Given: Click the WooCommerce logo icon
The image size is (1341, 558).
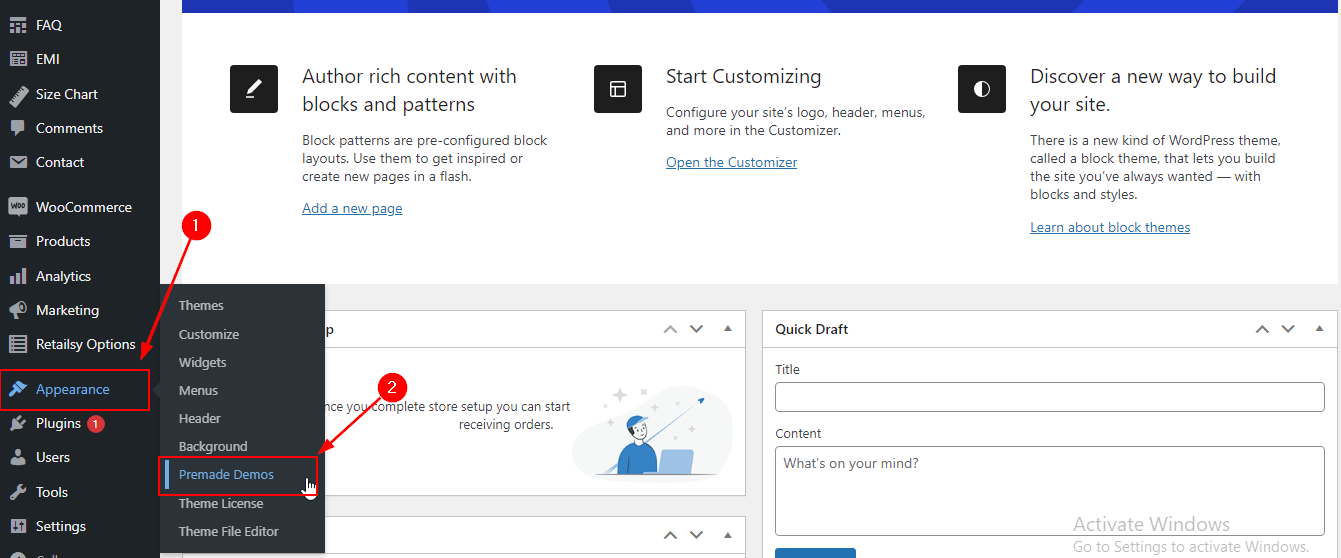Looking at the screenshot, I should 18,207.
